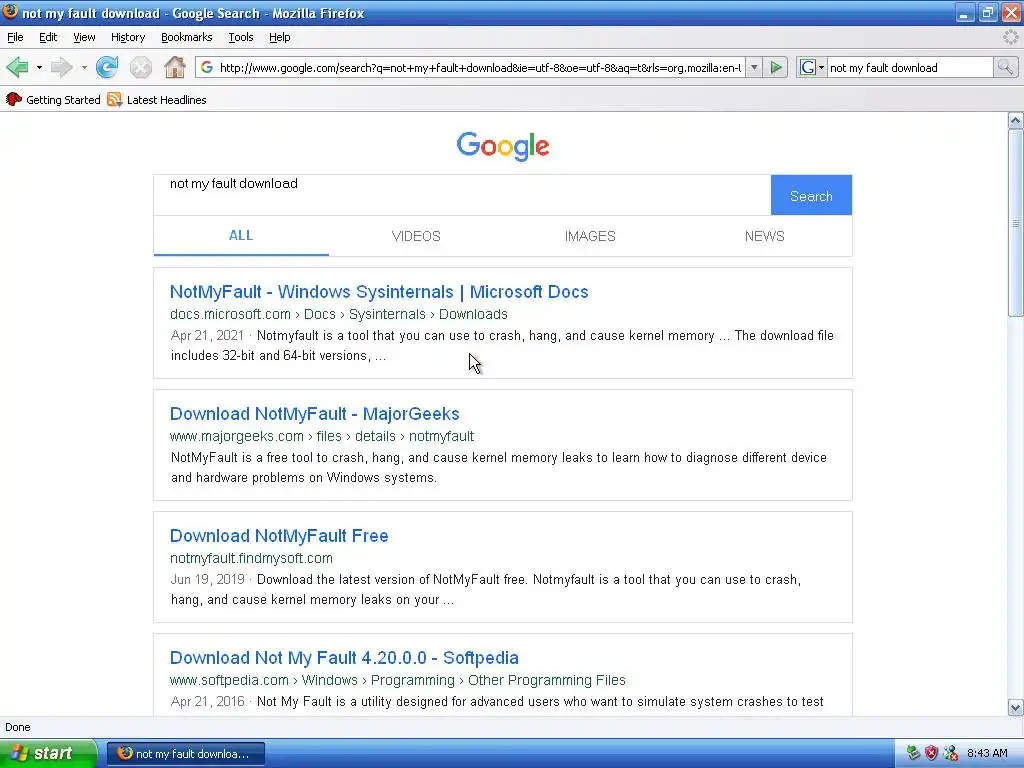
Task: Click the Firefox icon in title bar
Action: pyautogui.click(x=10, y=12)
